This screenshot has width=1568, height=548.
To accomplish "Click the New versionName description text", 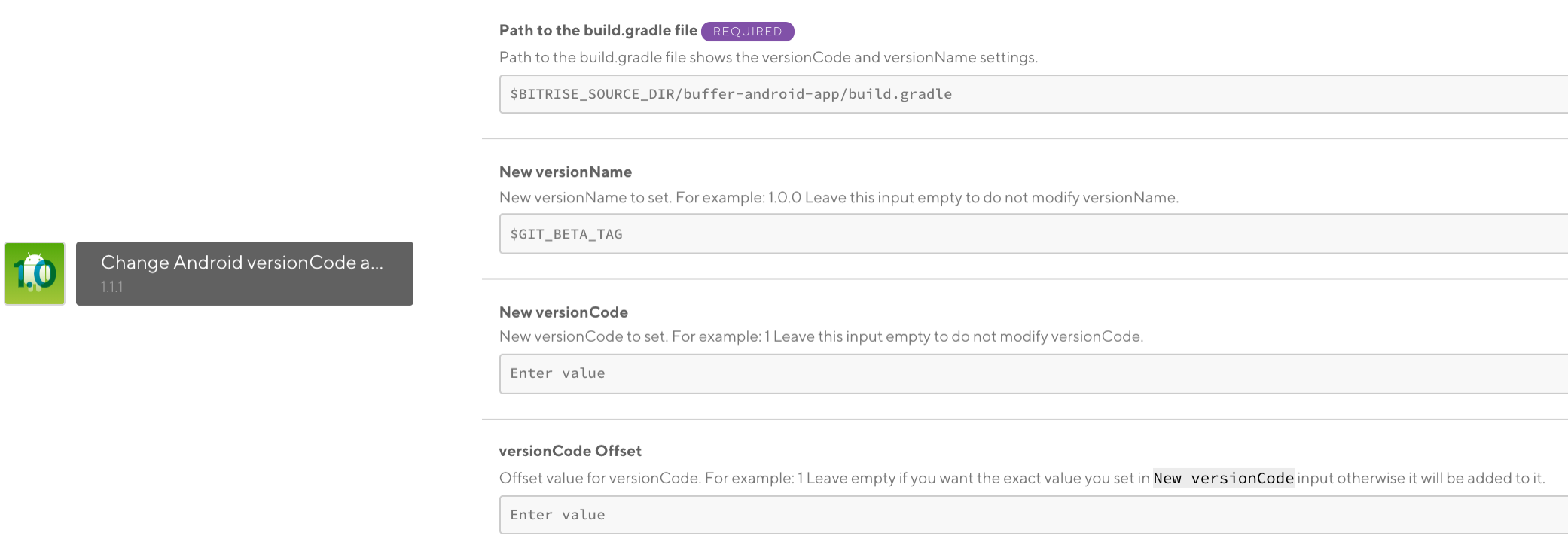I will (x=838, y=197).
